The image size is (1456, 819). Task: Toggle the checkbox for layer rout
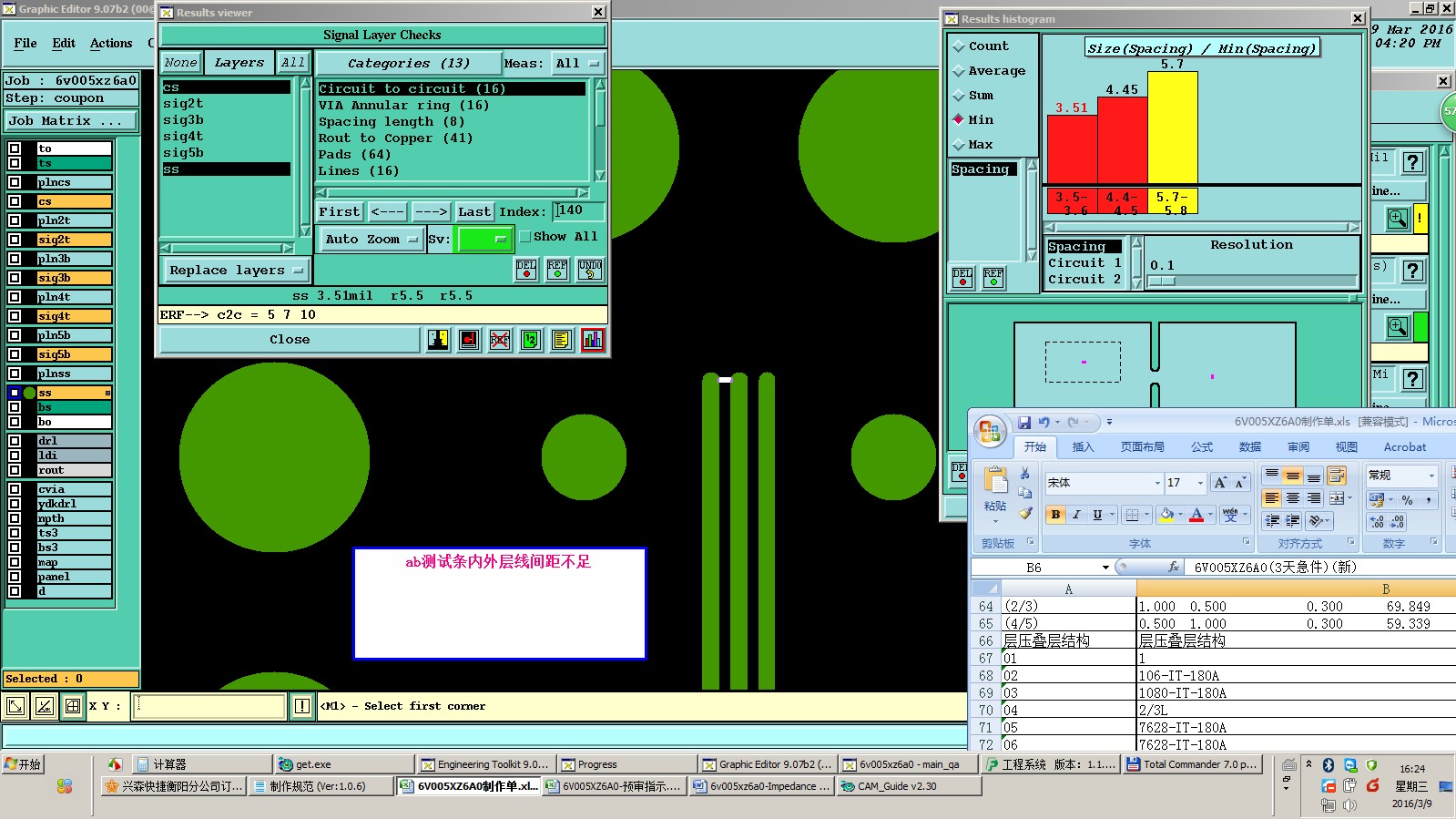(15, 470)
